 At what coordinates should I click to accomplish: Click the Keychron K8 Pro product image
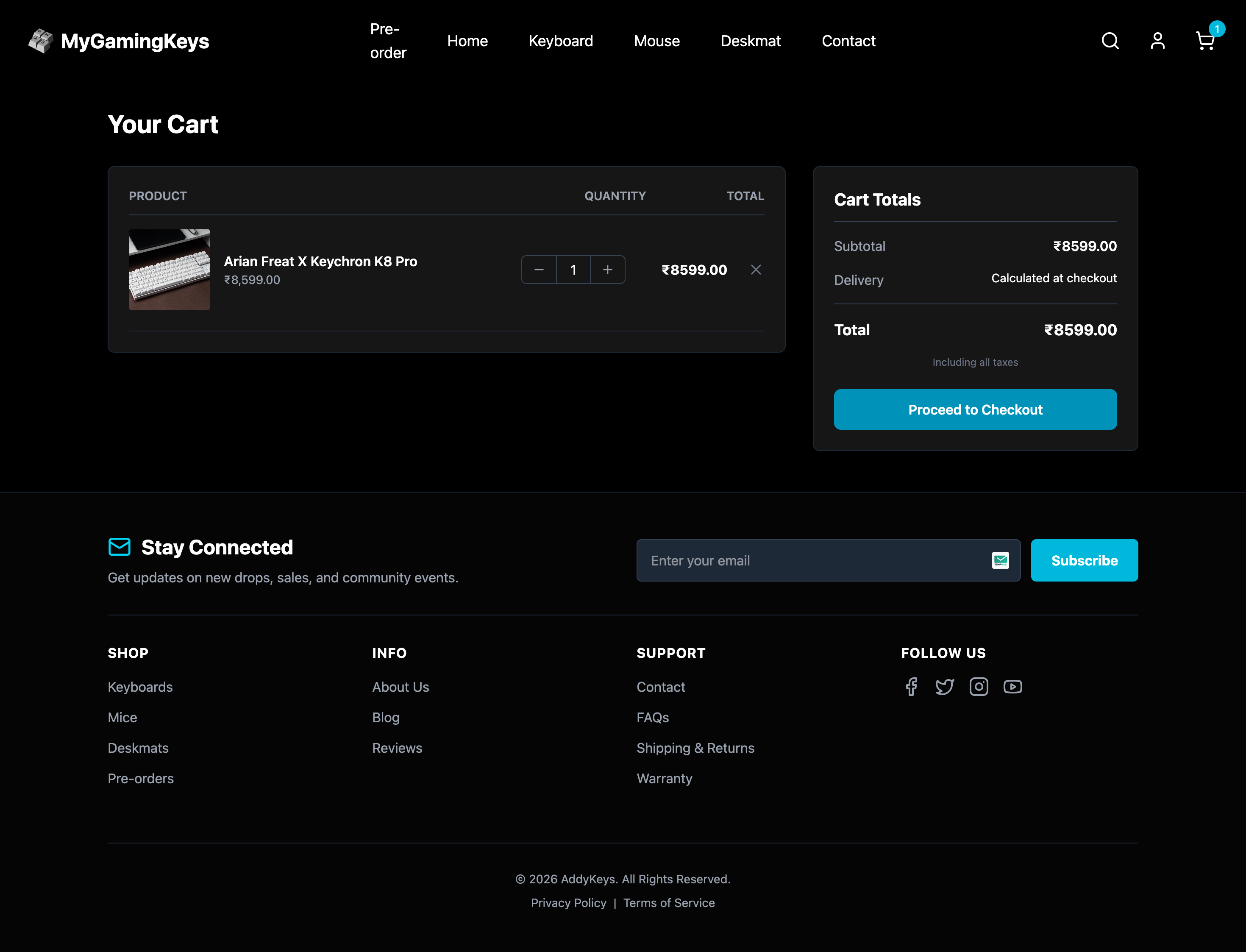[170, 269]
